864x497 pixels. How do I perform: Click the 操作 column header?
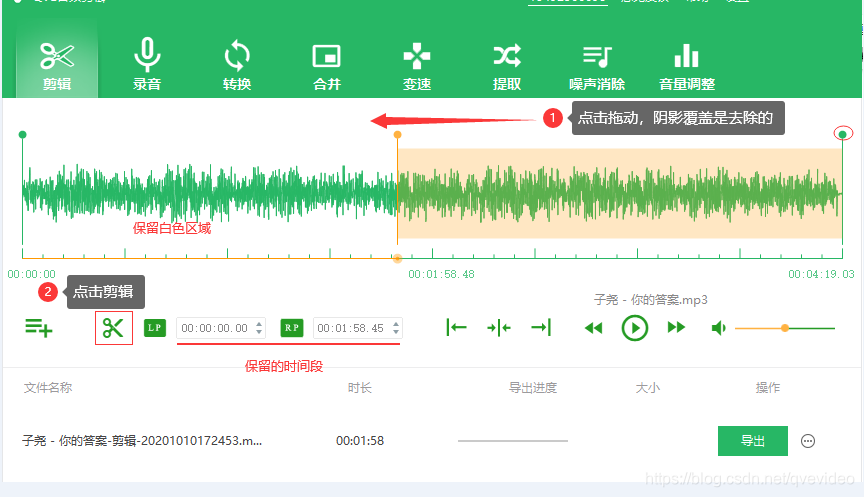click(768, 388)
